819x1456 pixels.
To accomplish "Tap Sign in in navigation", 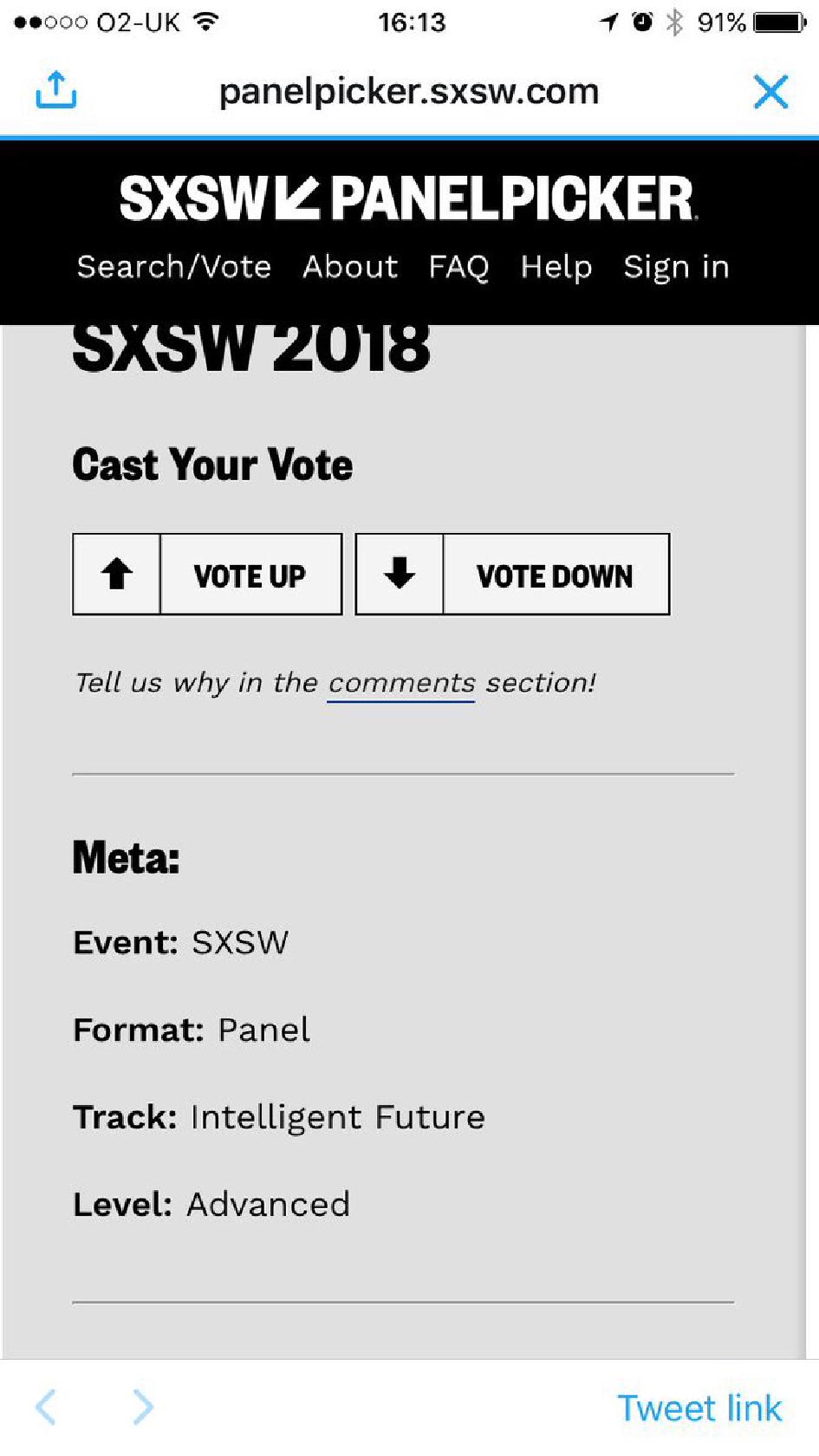I will pos(676,267).
